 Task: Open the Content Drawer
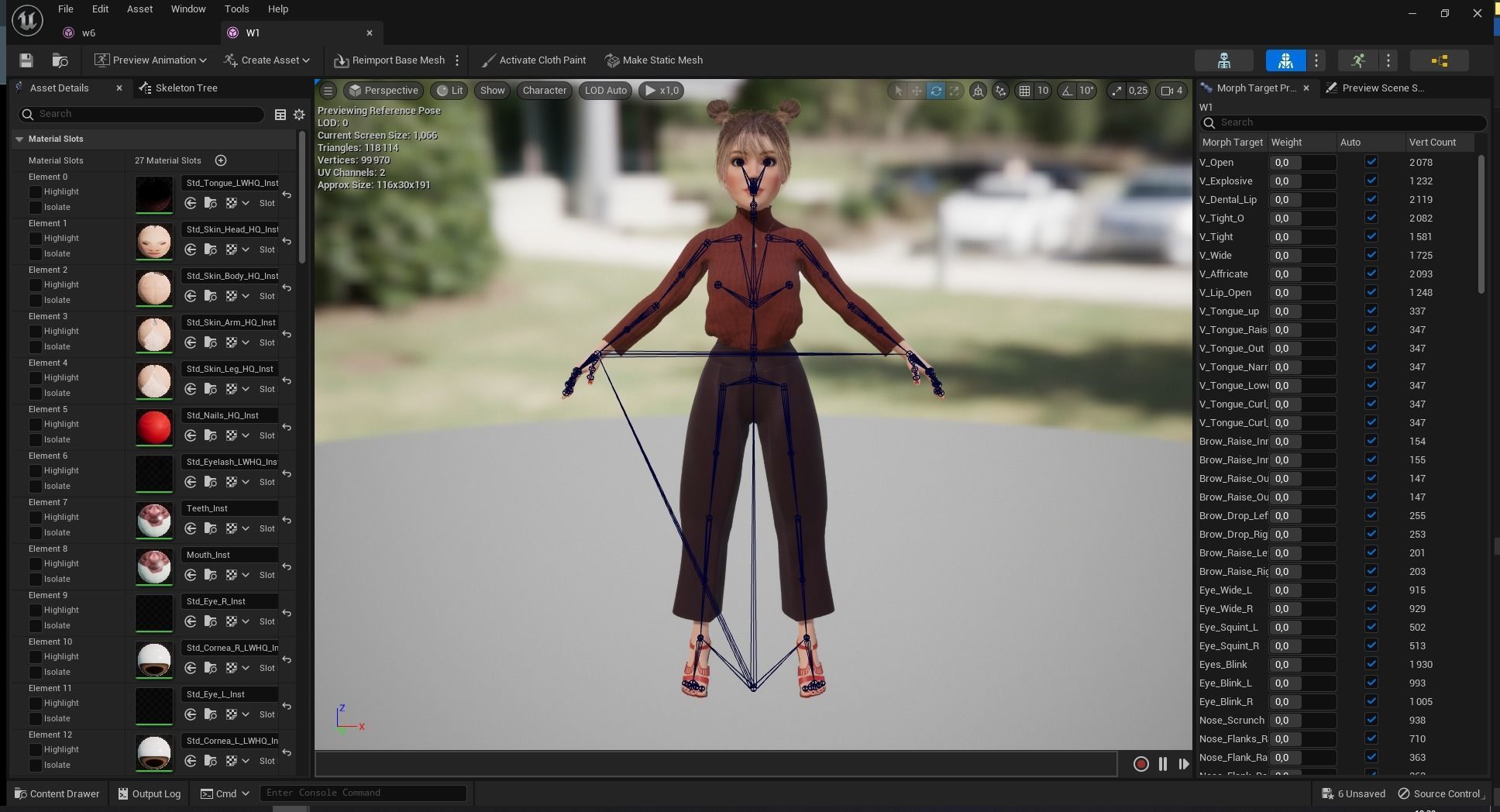pyautogui.click(x=57, y=793)
